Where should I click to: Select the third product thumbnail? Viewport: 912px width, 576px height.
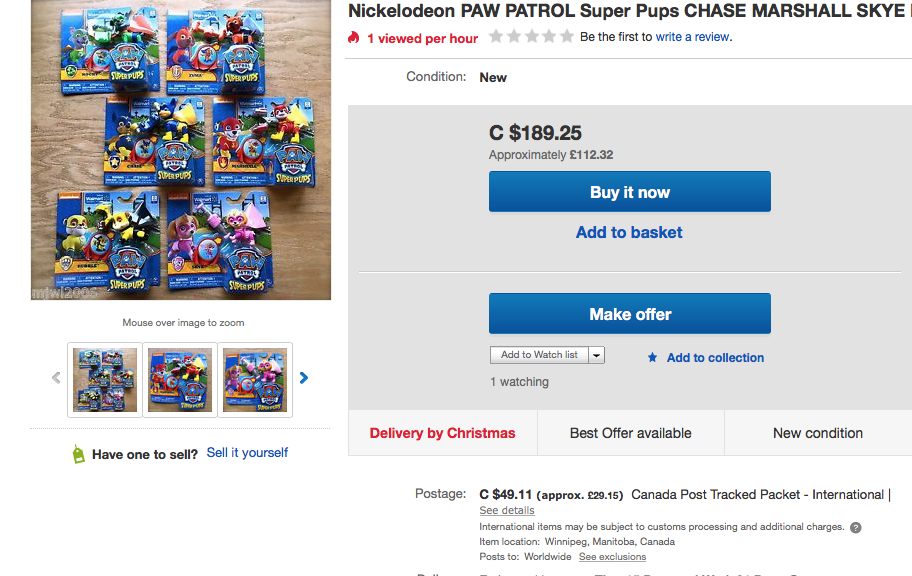(x=255, y=380)
